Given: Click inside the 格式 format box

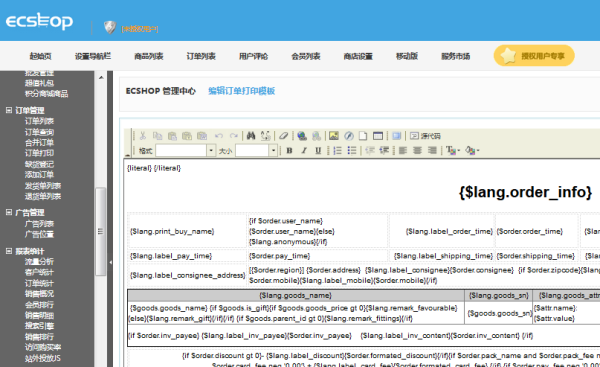Looking at the screenshot, I should click(181, 150).
